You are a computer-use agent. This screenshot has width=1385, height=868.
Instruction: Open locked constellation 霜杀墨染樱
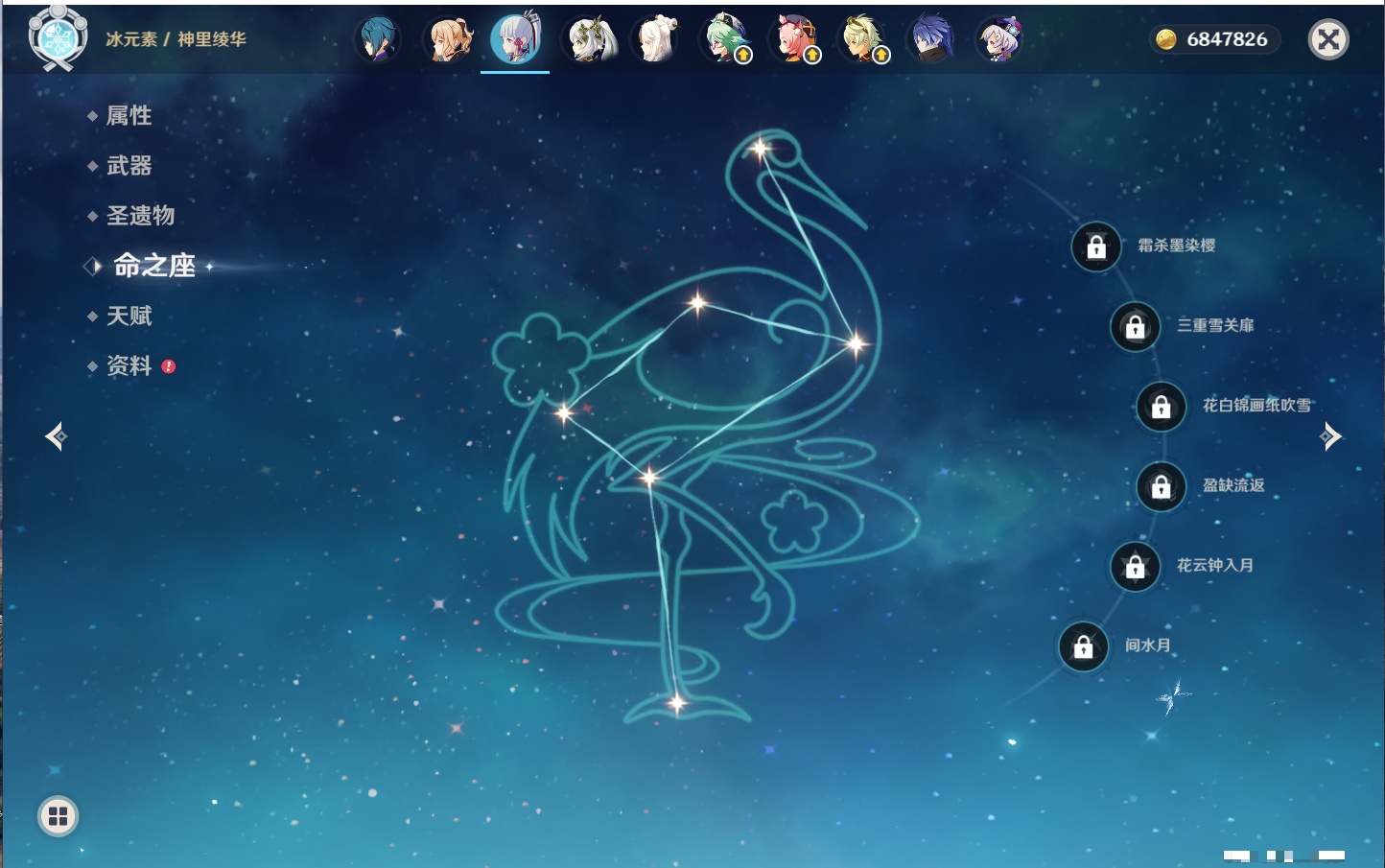click(1096, 247)
